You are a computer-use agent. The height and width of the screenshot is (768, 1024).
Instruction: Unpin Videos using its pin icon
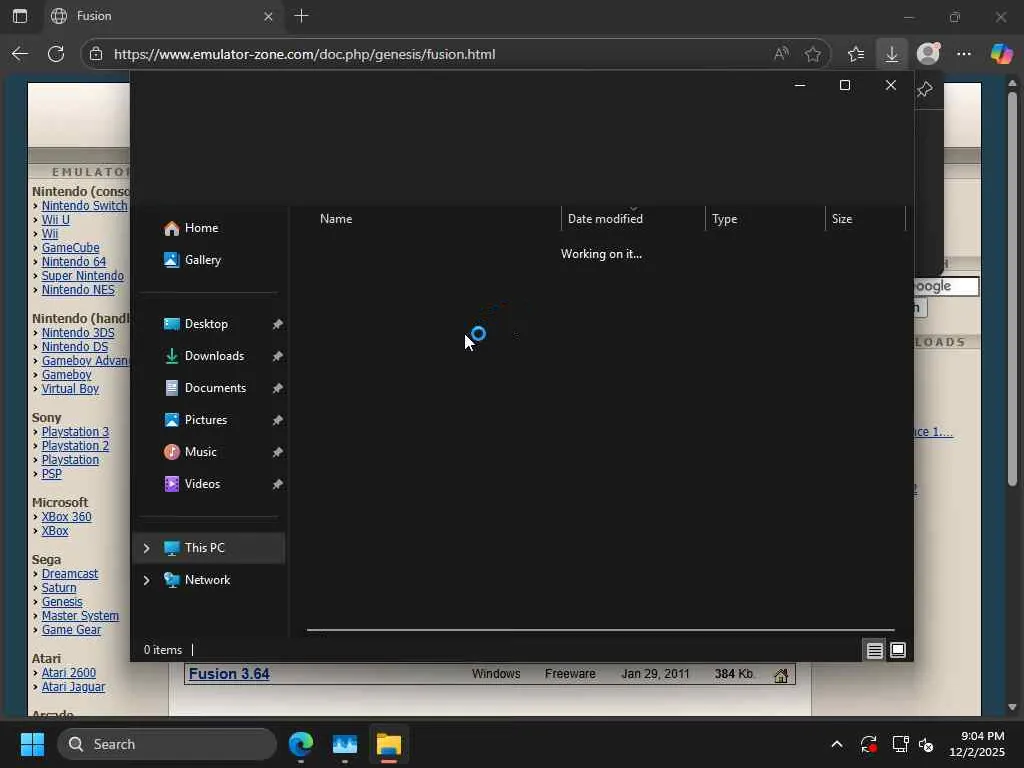pos(278,484)
